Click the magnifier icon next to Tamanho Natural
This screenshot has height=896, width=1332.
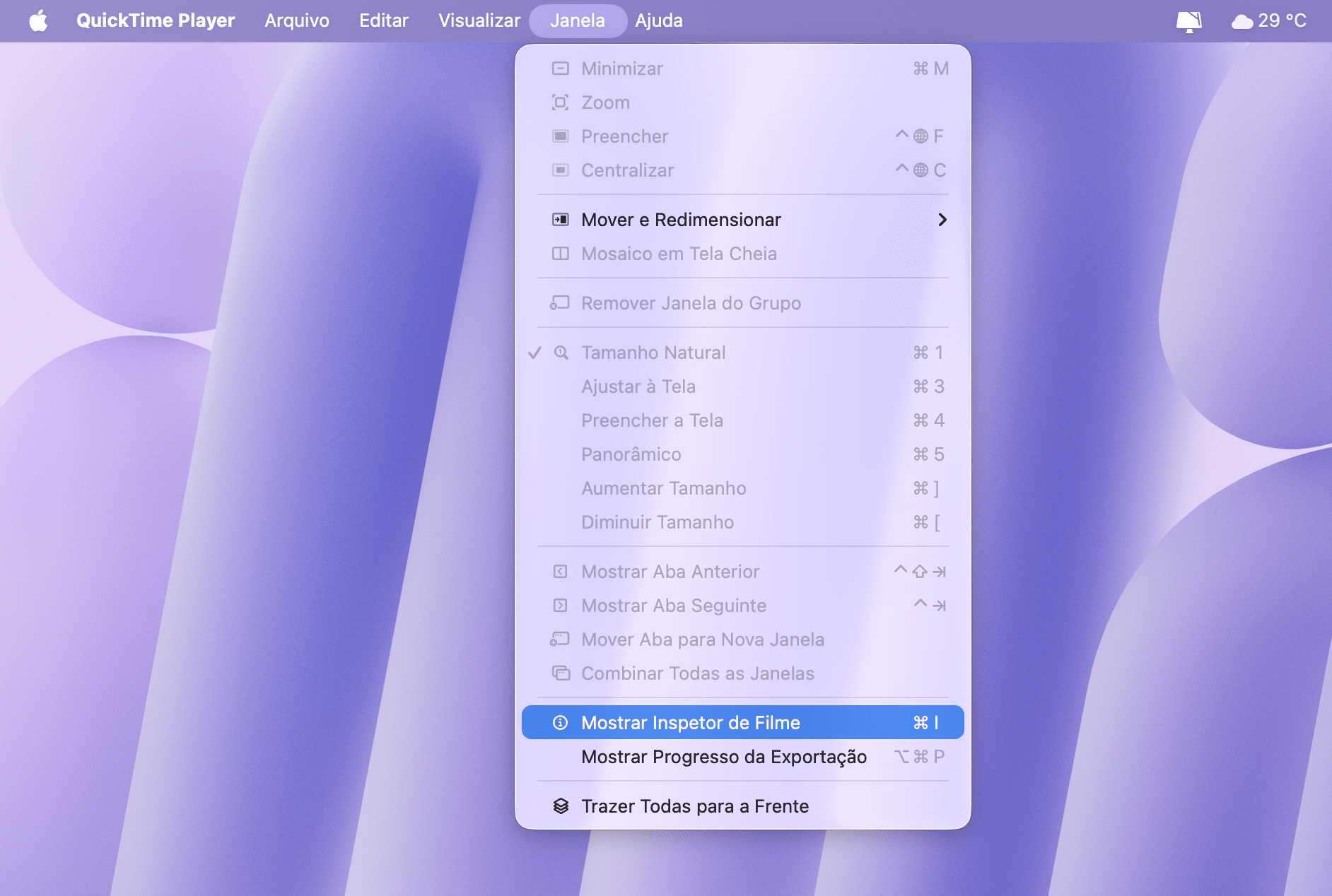click(561, 353)
